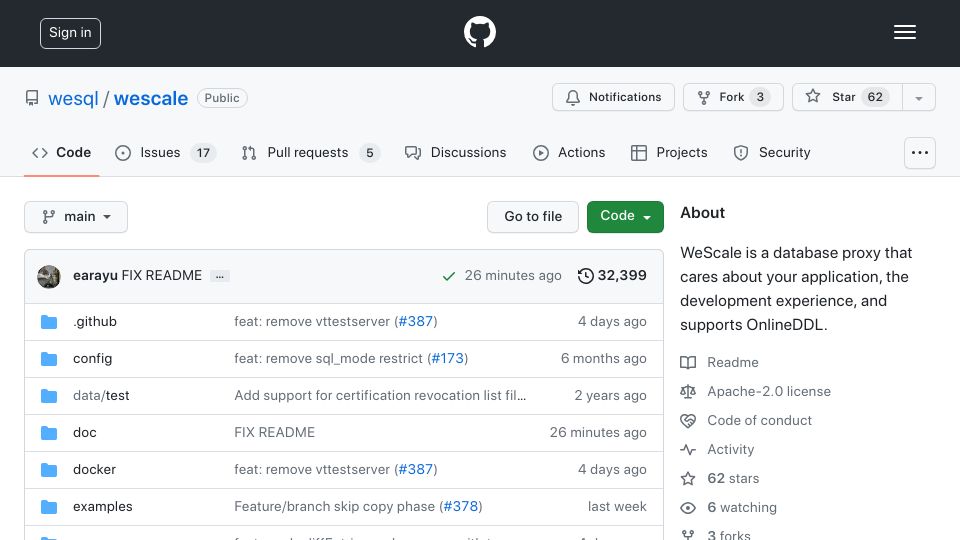The image size is (960, 540).
Task: Click the earayu avatar thumbnail
Action: pyautogui.click(x=49, y=277)
